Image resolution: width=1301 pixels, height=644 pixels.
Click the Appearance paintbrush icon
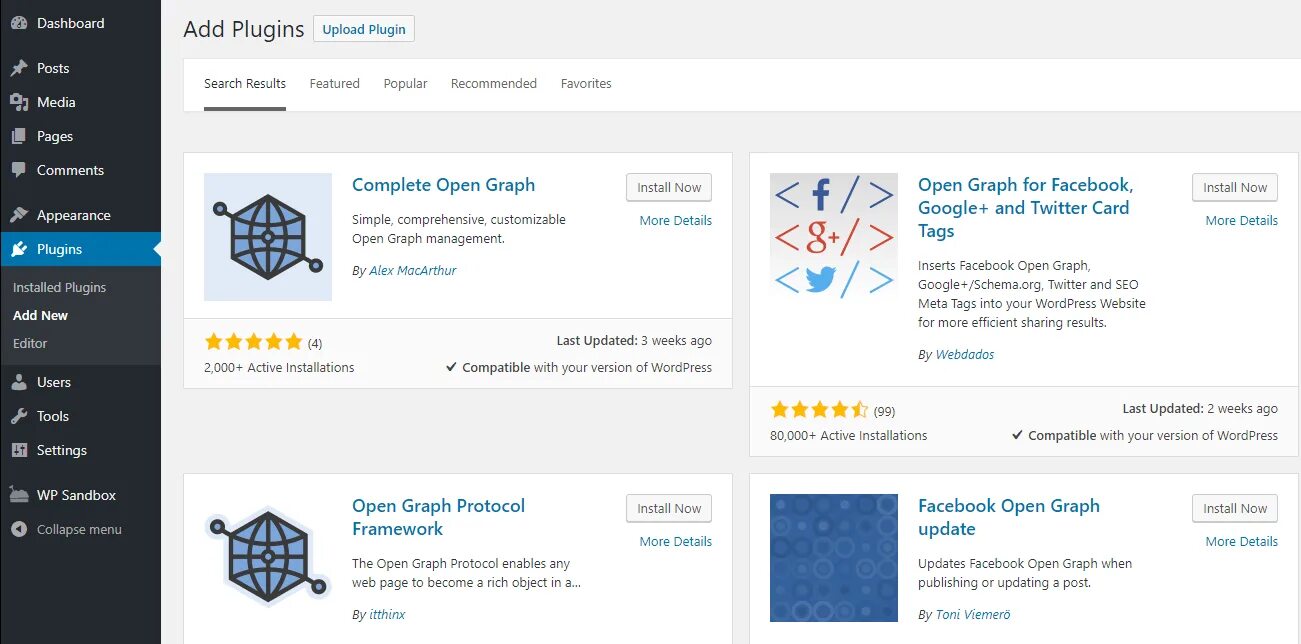coord(19,215)
